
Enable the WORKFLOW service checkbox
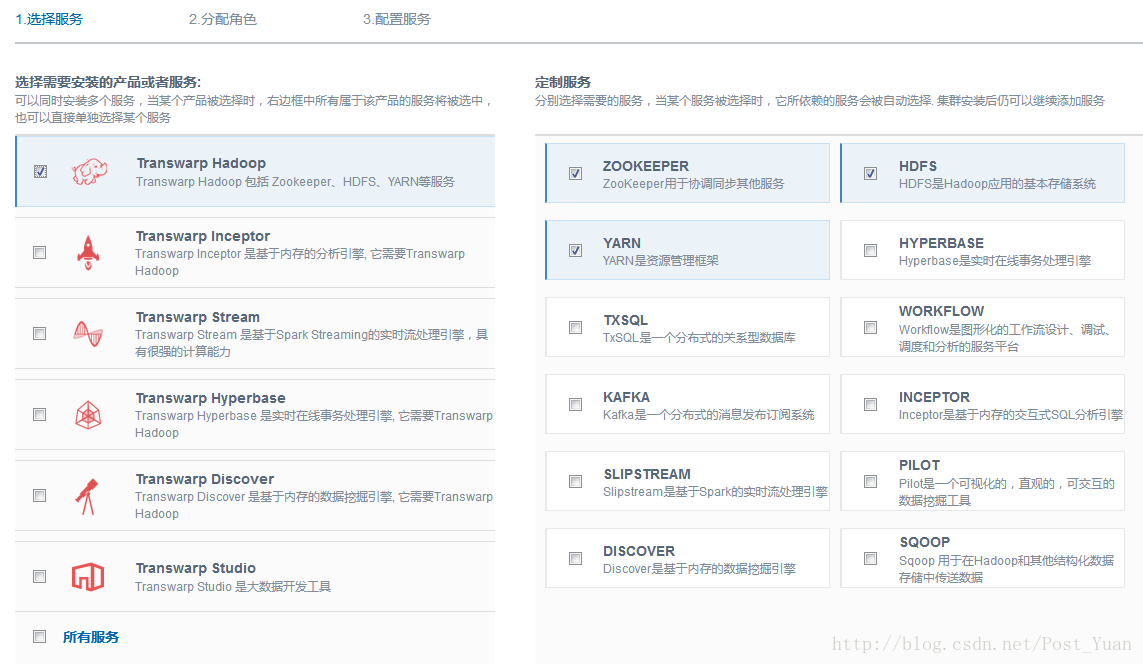pos(870,327)
